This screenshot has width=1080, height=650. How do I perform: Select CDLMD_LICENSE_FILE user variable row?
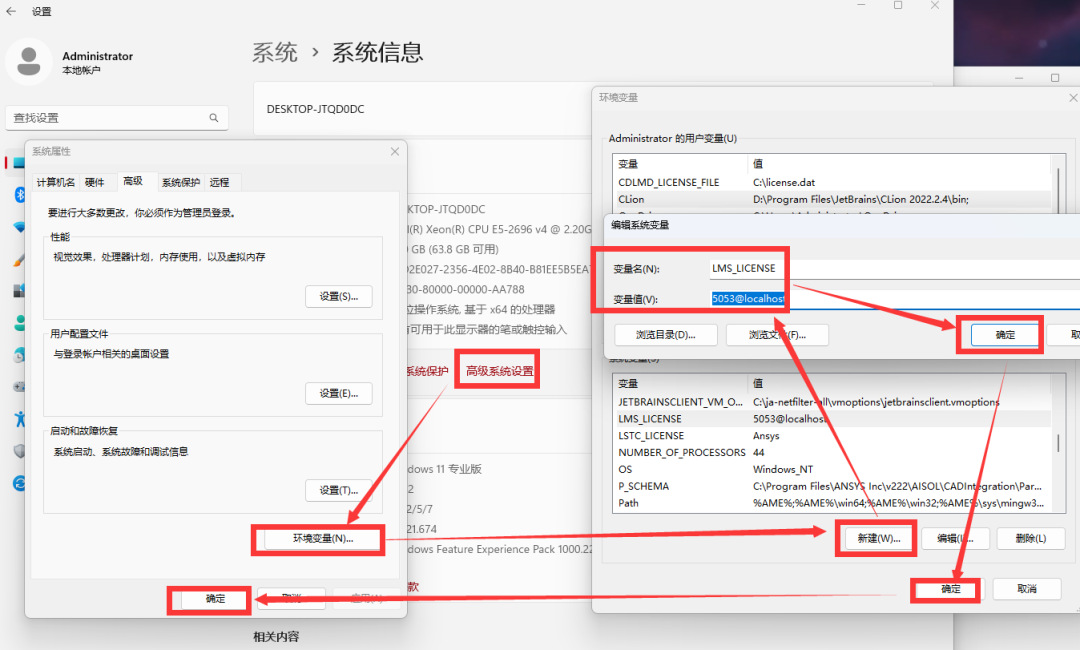[831, 182]
